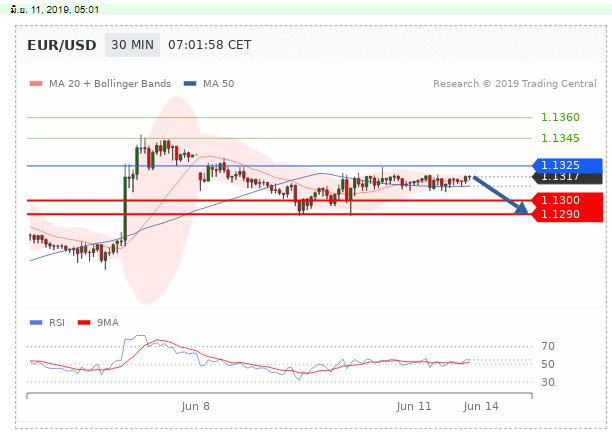Click the Jun 8 date axis label
This screenshot has height=442, width=612.
pyautogui.click(x=195, y=407)
